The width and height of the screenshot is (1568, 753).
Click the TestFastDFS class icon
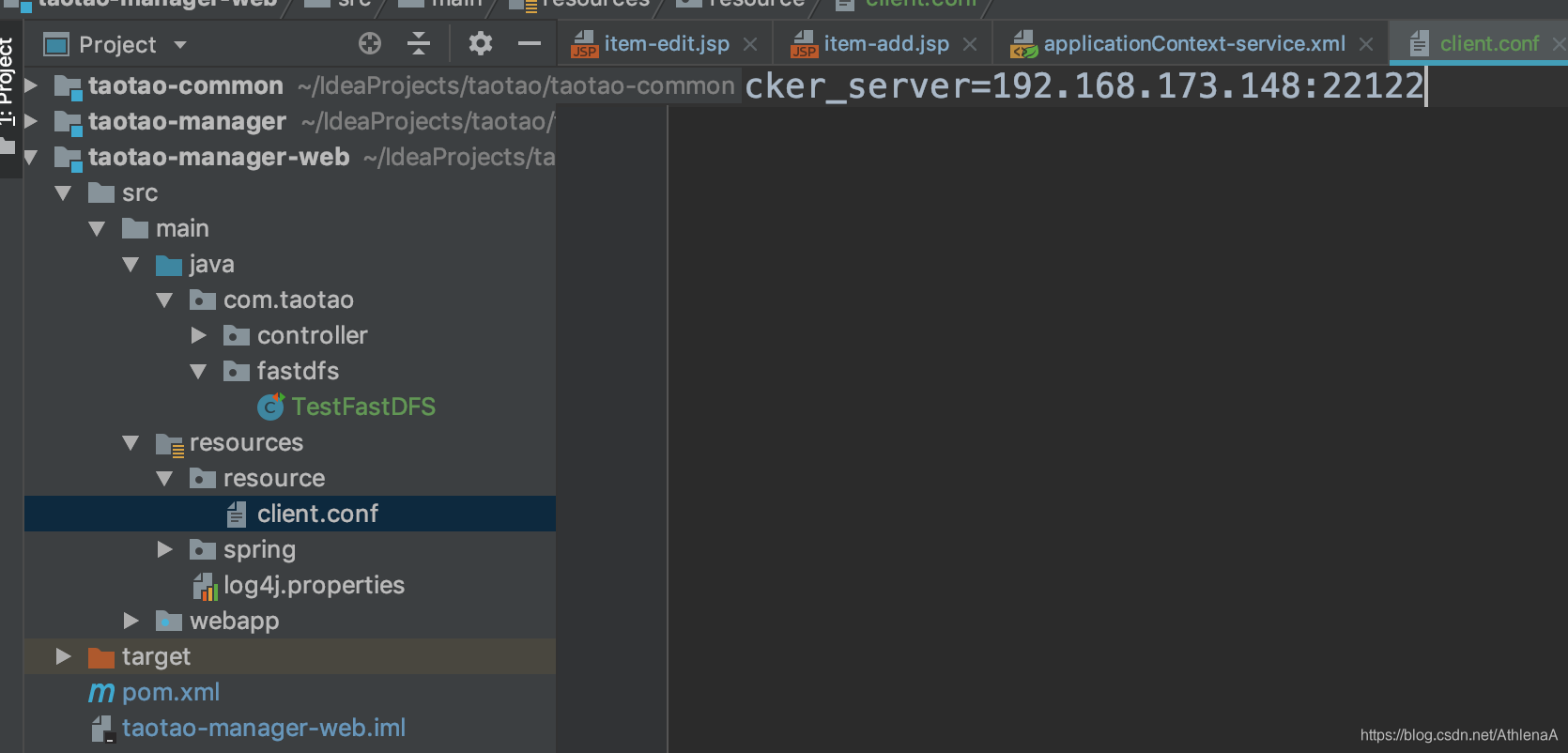coord(271,407)
